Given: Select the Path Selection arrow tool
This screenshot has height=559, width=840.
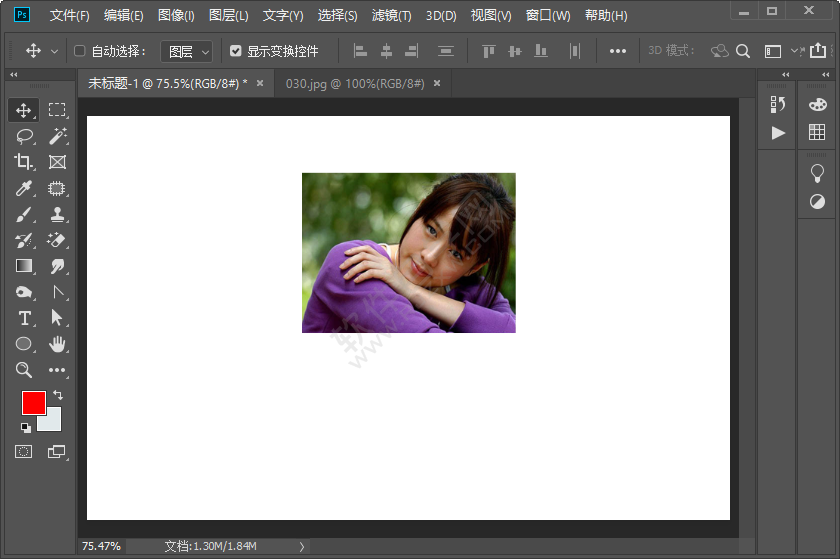Looking at the screenshot, I should point(57,318).
